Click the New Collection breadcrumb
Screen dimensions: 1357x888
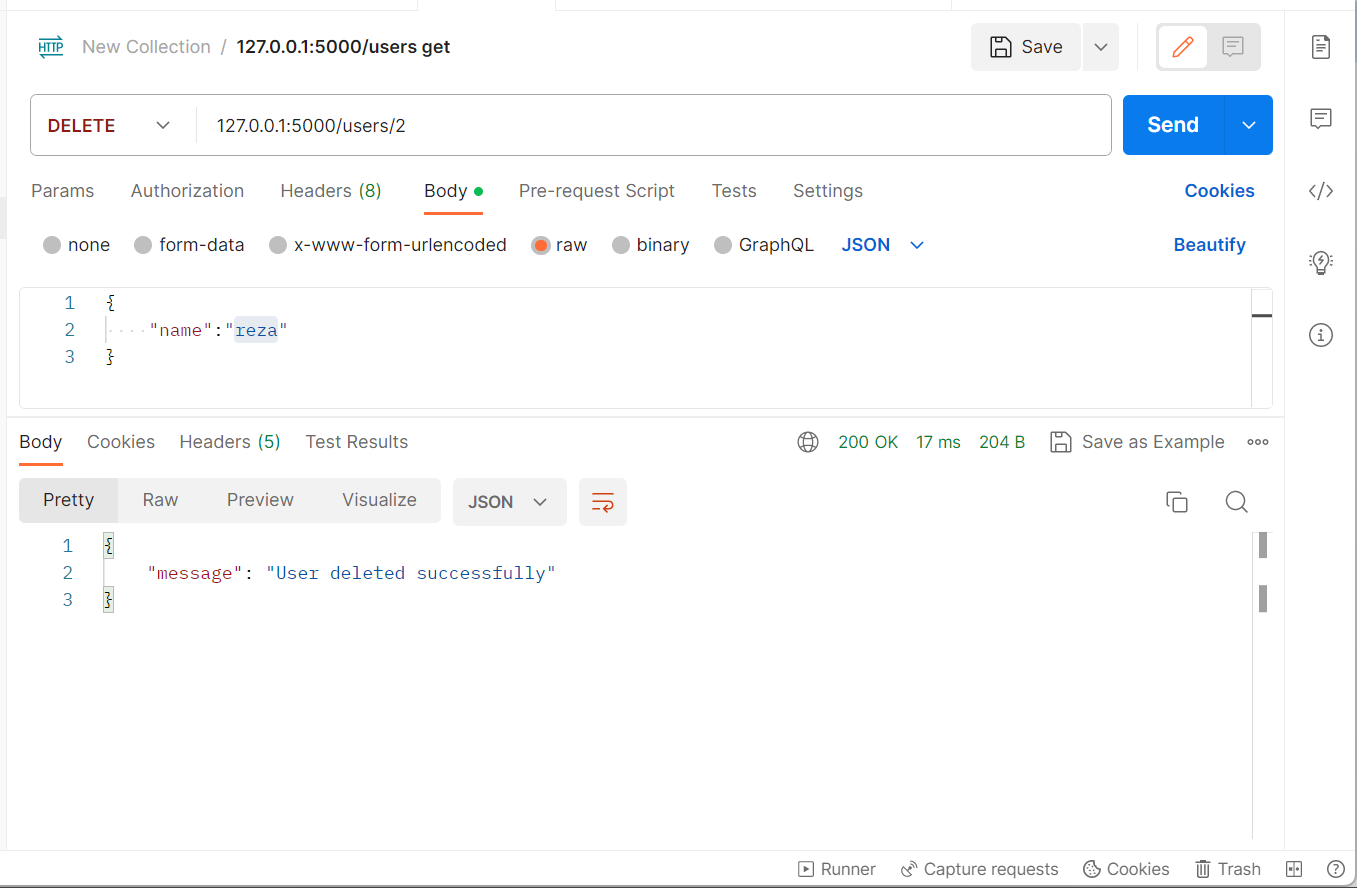click(146, 47)
